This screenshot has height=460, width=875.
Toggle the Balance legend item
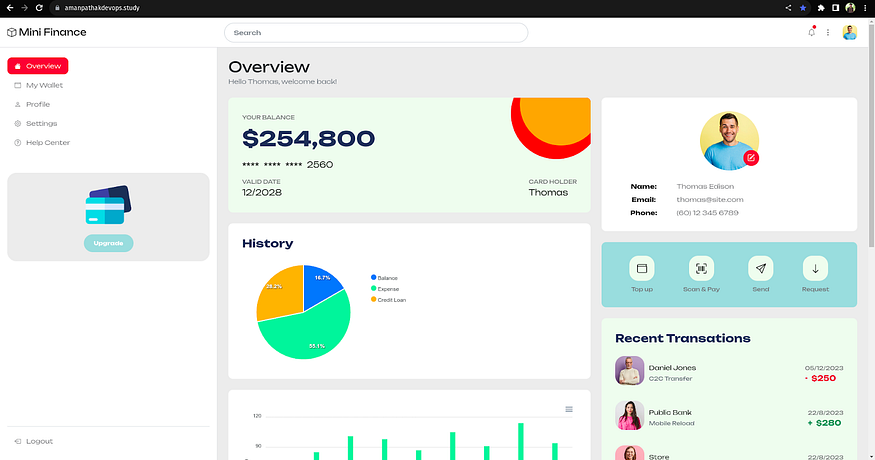pos(384,277)
